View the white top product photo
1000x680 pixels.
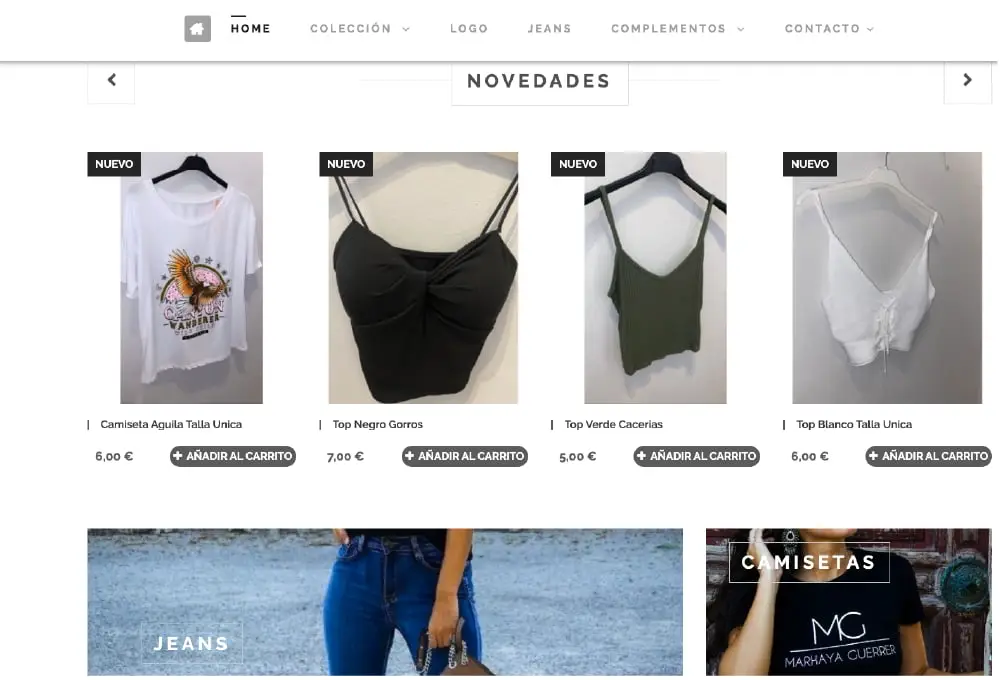tap(887, 277)
